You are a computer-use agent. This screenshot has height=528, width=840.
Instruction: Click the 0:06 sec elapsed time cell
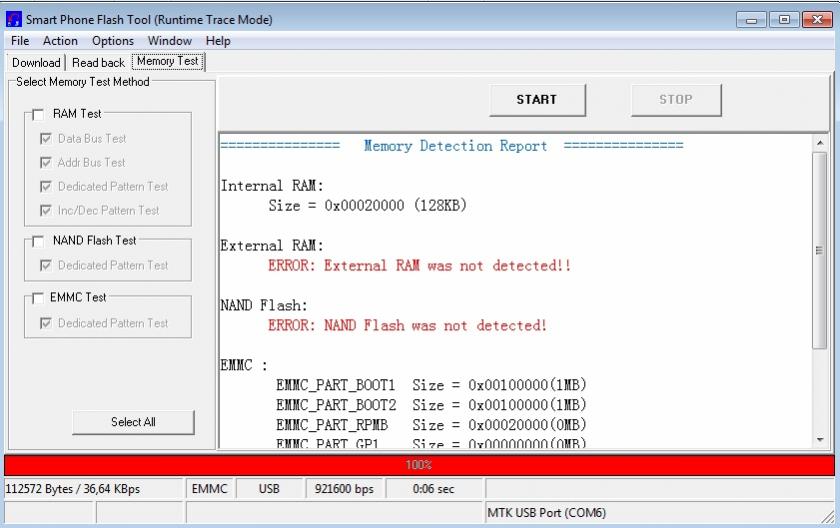point(433,489)
